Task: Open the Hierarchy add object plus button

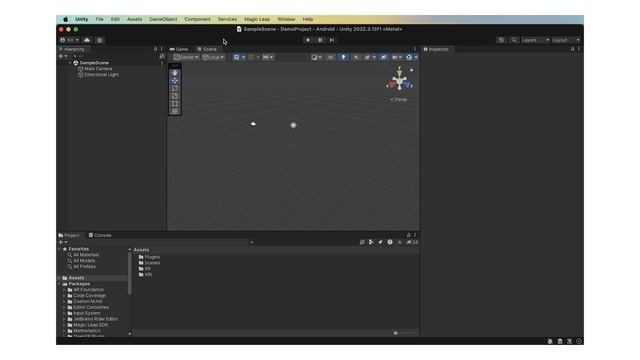Action: click(63, 56)
